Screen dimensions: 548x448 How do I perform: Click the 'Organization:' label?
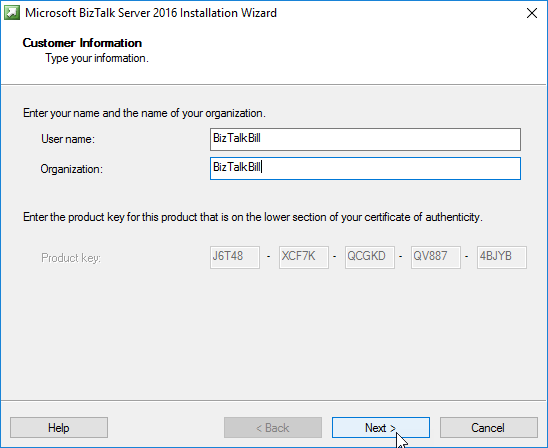coord(72,169)
